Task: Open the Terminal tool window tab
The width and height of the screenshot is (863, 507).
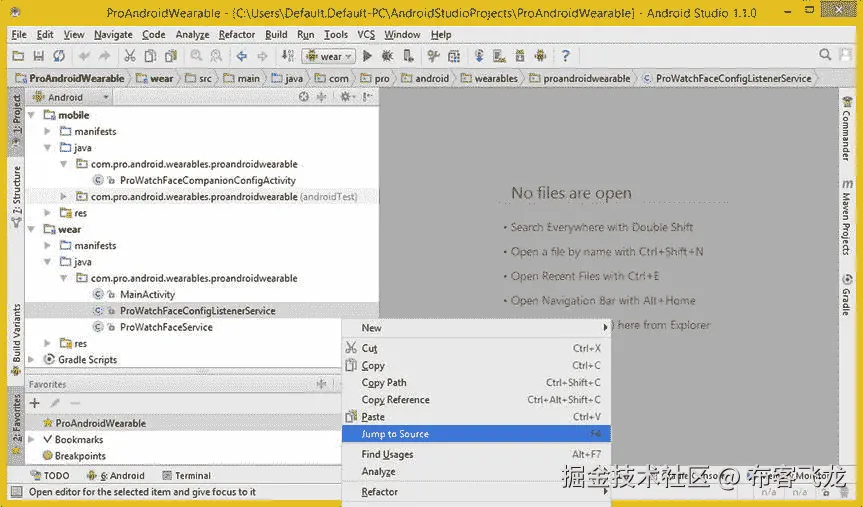Action: [186, 476]
